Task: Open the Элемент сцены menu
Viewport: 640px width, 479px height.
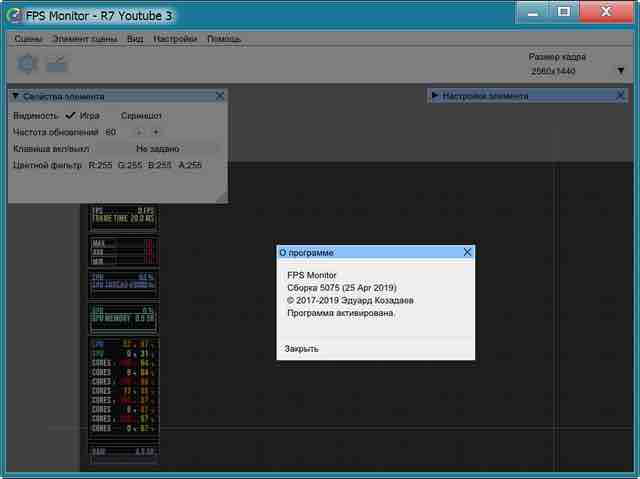Action: tap(84, 39)
